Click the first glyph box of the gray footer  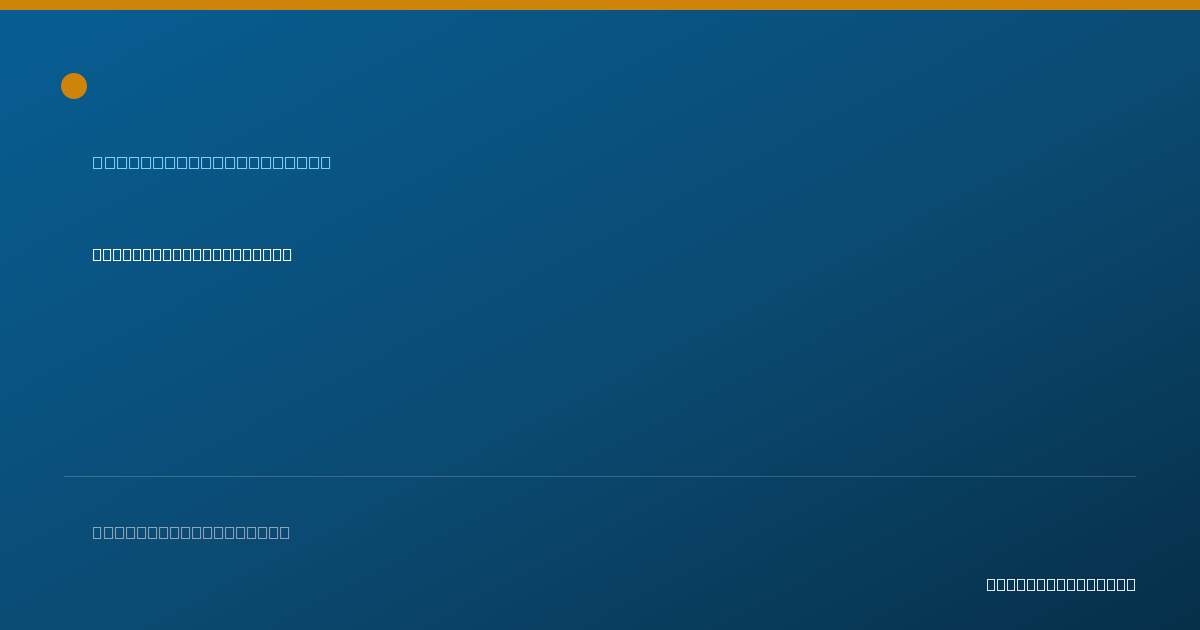pyautogui.click(x=98, y=532)
